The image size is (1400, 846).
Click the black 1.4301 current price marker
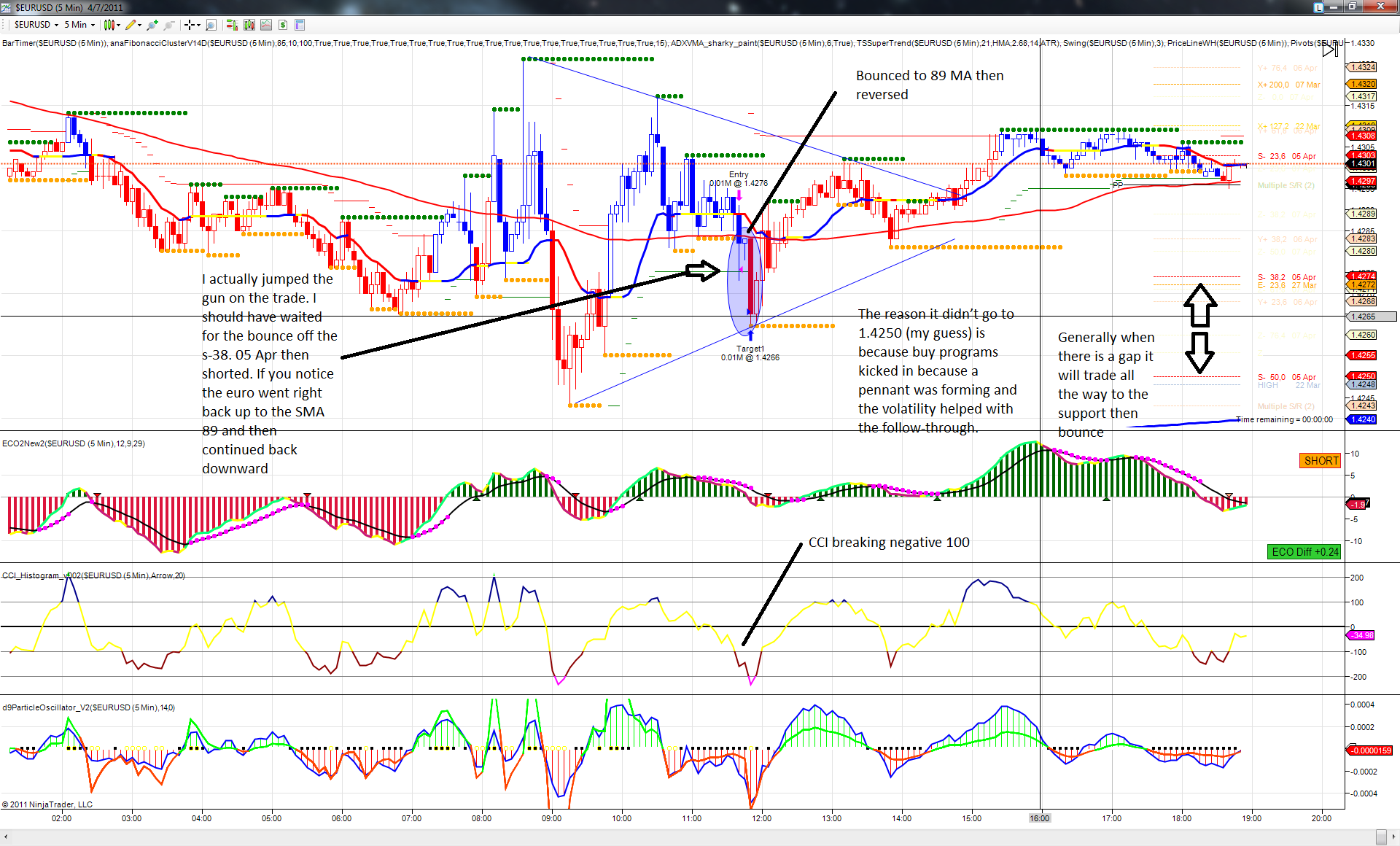pyautogui.click(x=1361, y=163)
